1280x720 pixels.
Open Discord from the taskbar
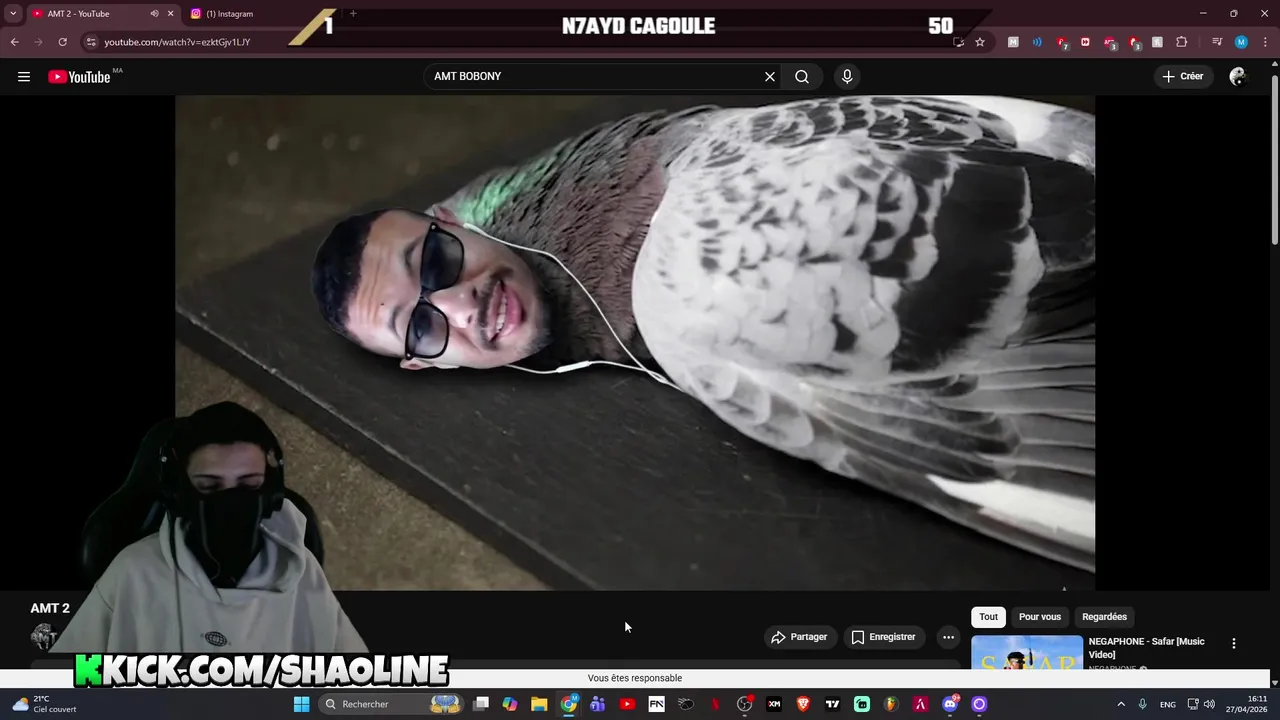(950, 704)
